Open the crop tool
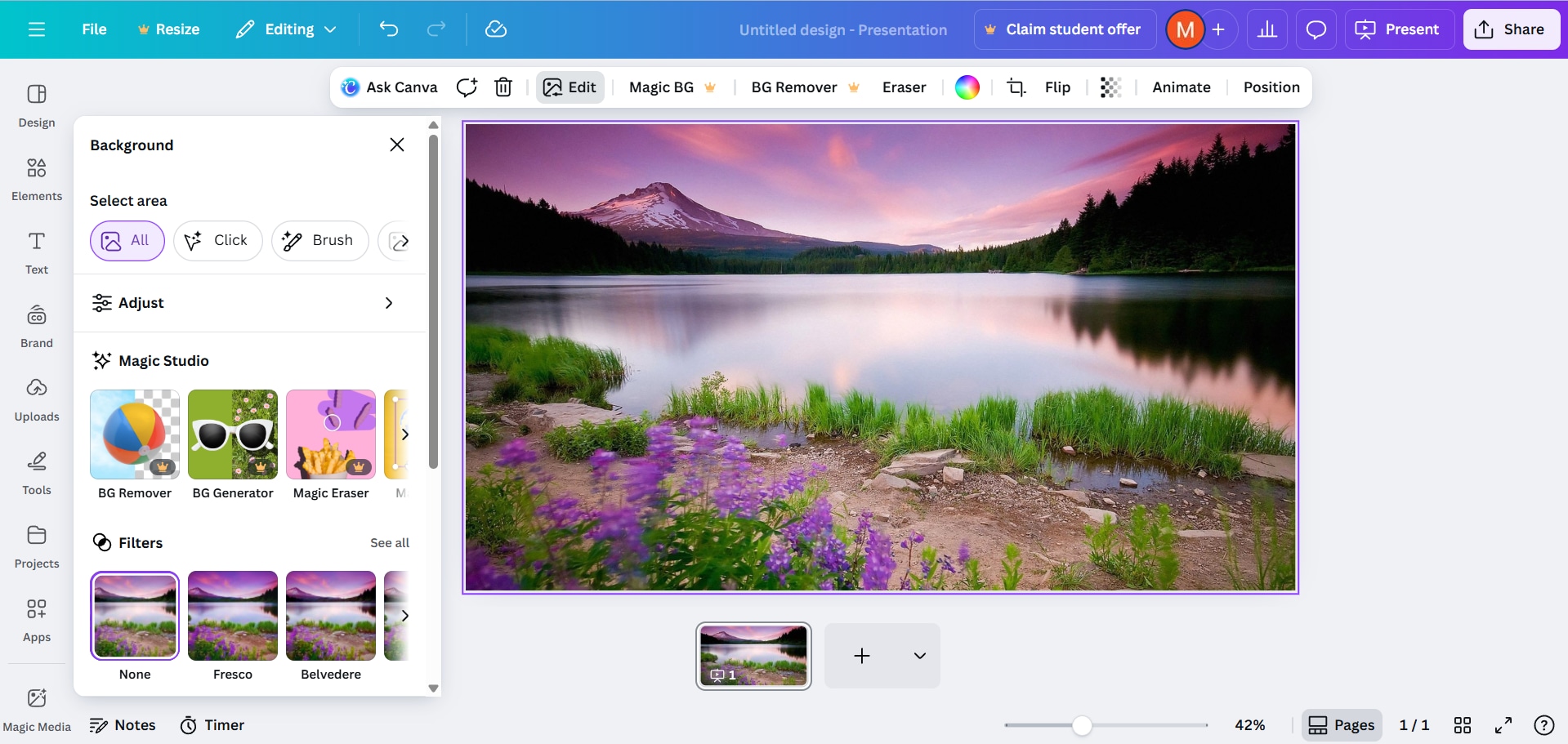This screenshot has width=1568, height=744. click(x=1016, y=87)
